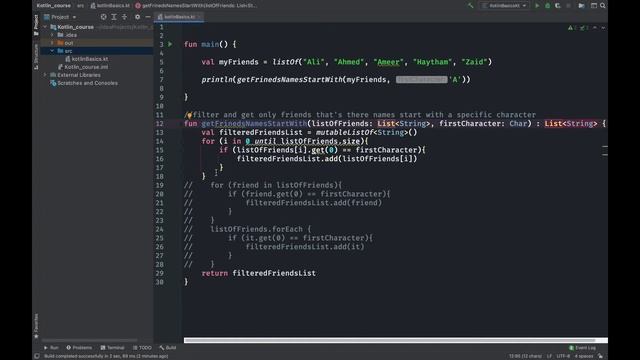
Task: Click the 4 spaces indent setting
Action: 584,356
